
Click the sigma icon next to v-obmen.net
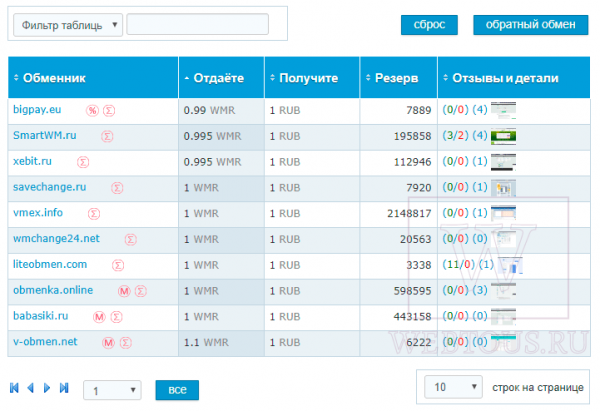click(126, 343)
